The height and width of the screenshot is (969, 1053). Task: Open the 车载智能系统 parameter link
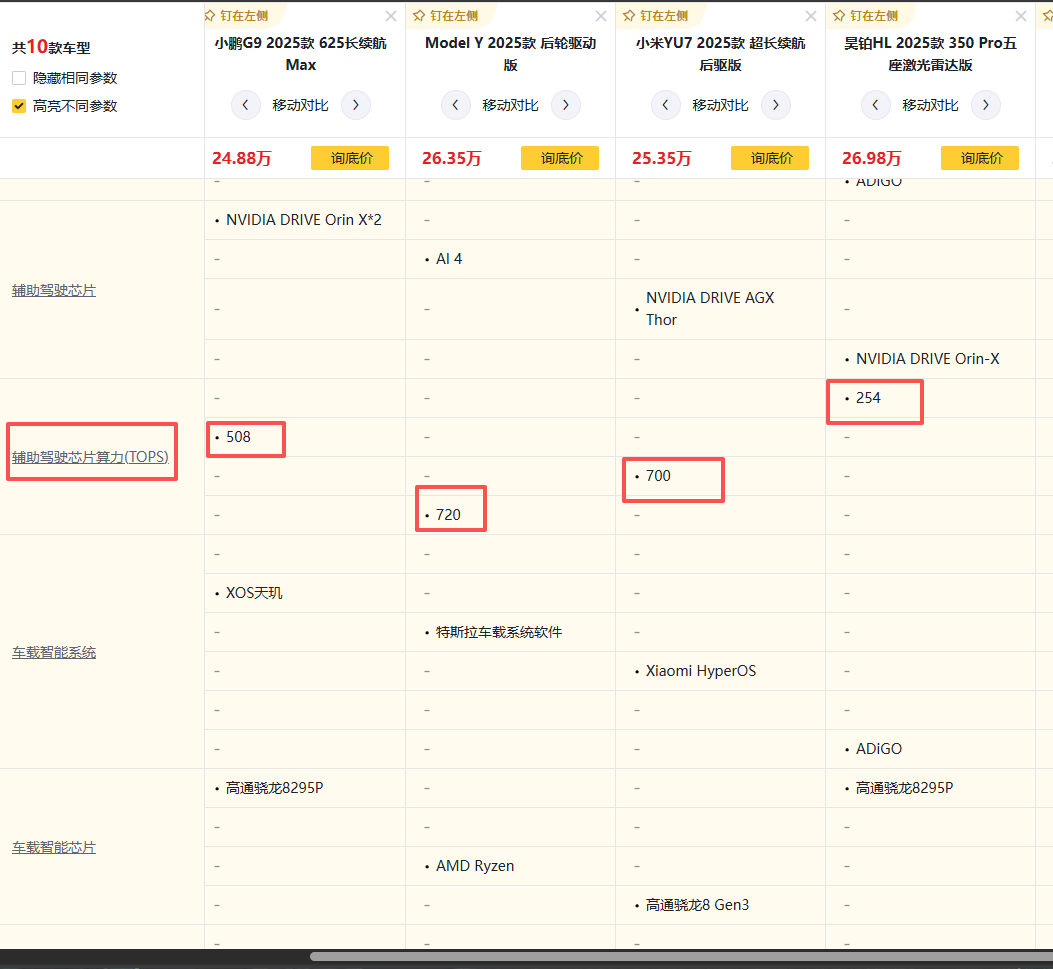[x=54, y=652]
